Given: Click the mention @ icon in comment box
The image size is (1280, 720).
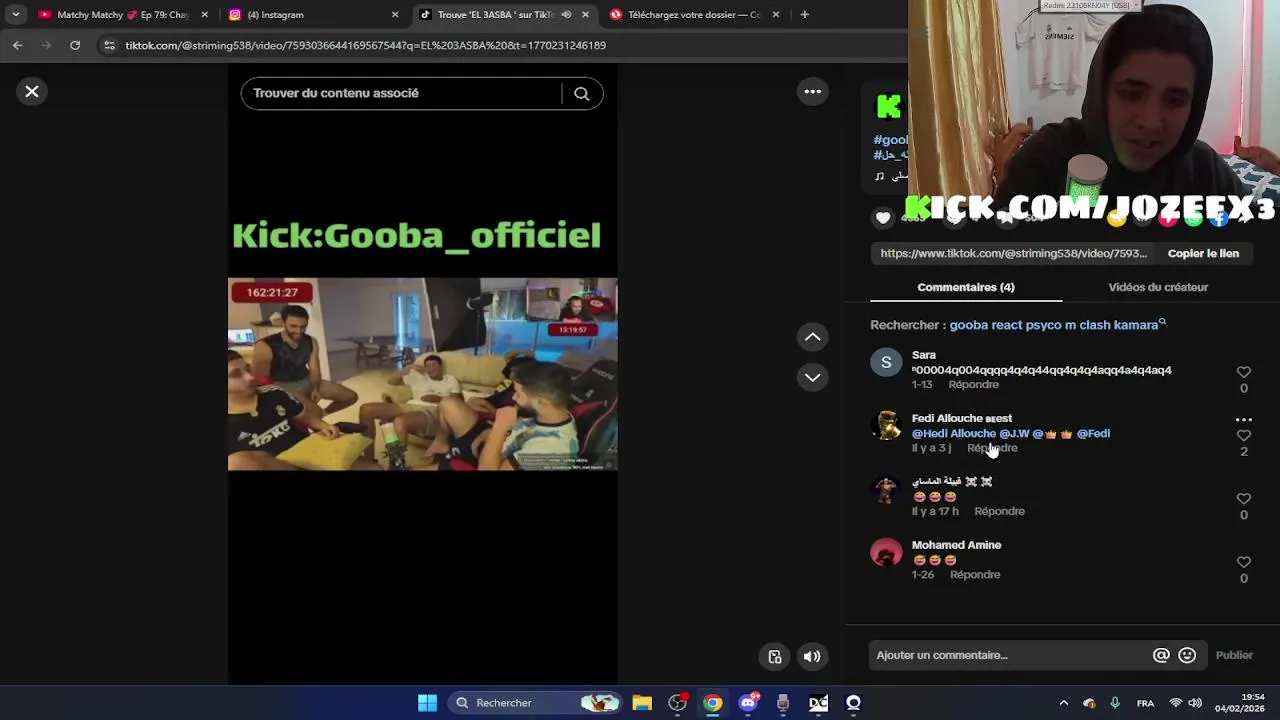Looking at the screenshot, I should [x=1161, y=655].
